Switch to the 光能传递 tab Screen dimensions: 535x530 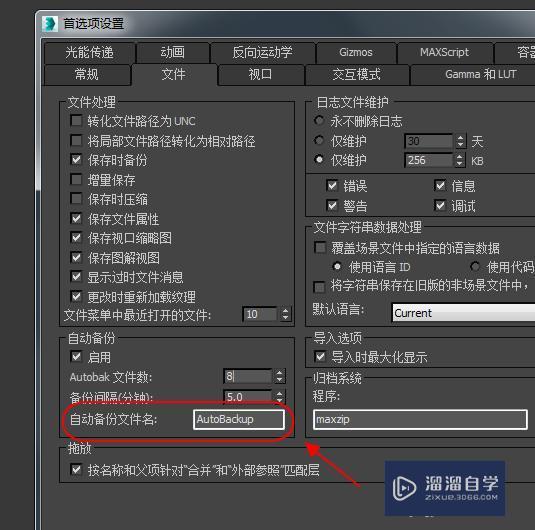[89, 53]
